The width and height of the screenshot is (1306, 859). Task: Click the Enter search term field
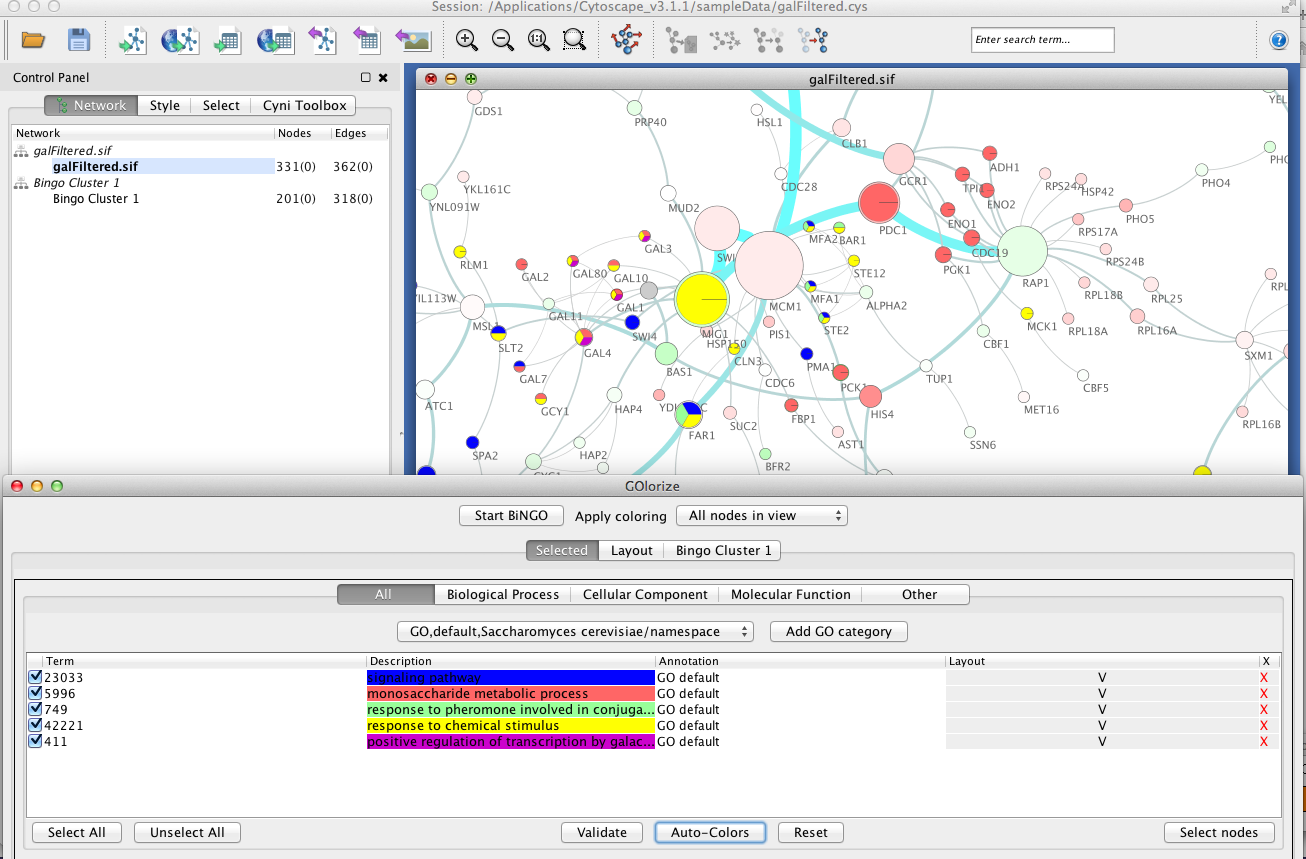pos(1042,40)
